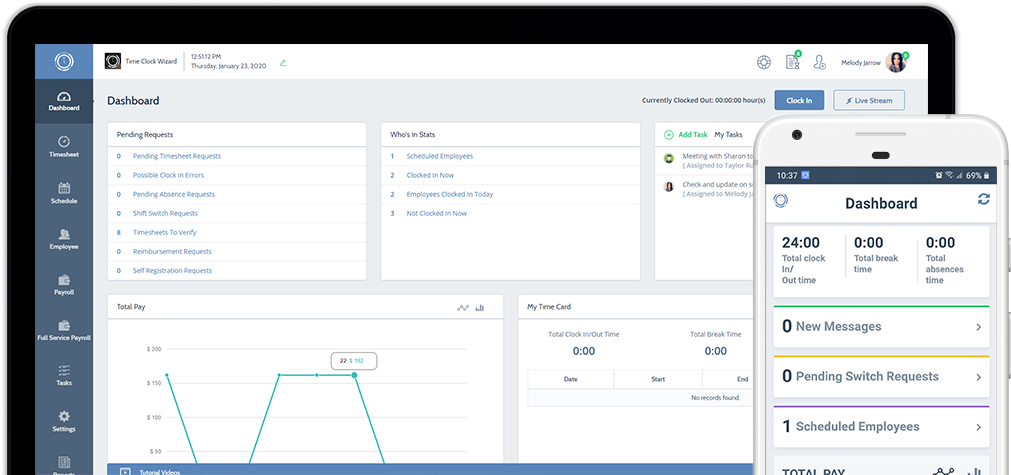Select the My Tasks tab

tap(729, 135)
